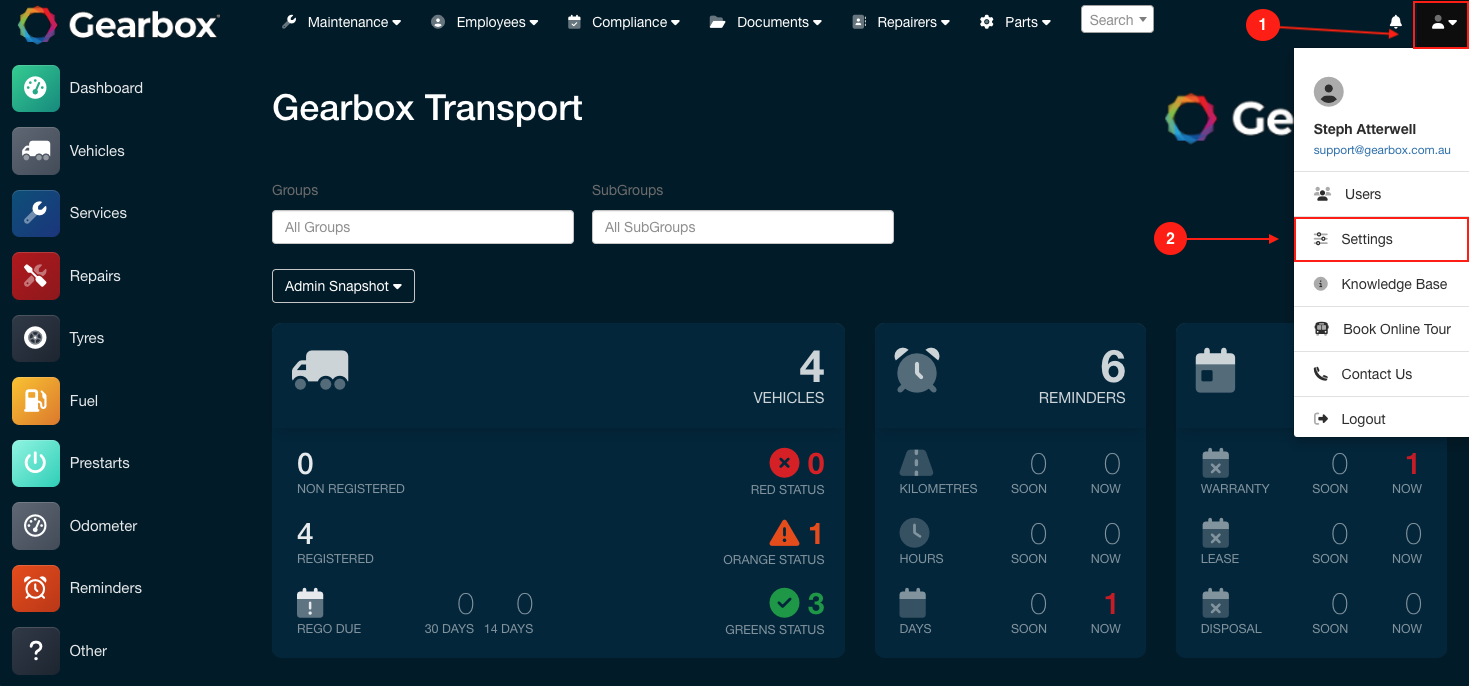Click the Reminders alarm clock card icon
Screen dimensions: 1469x686
pyautogui.click(x=917, y=369)
